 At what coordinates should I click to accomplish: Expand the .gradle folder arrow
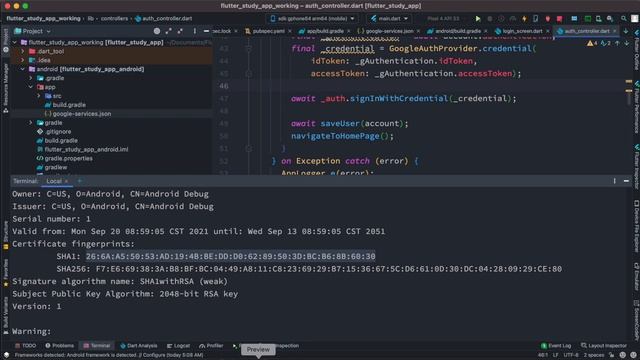coord(31,78)
